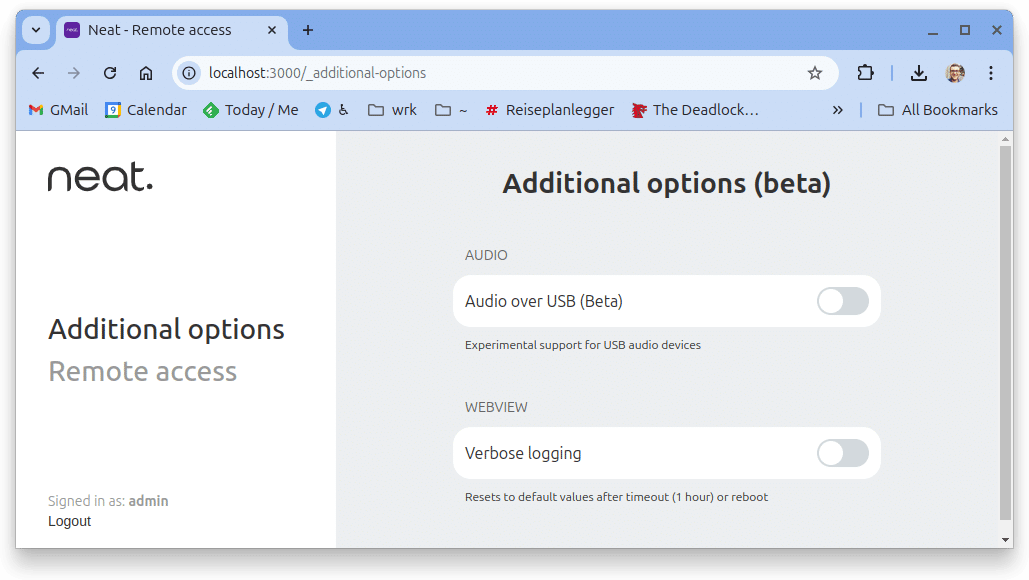Enable Audio over USB (Beta) toggle
The image size is (1029, 580).
pyautogui.click(x=843, y=301)
